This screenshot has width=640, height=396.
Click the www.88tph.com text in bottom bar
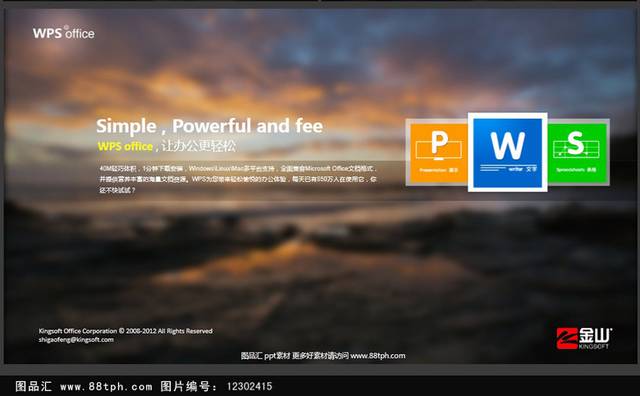pos(106,386)
